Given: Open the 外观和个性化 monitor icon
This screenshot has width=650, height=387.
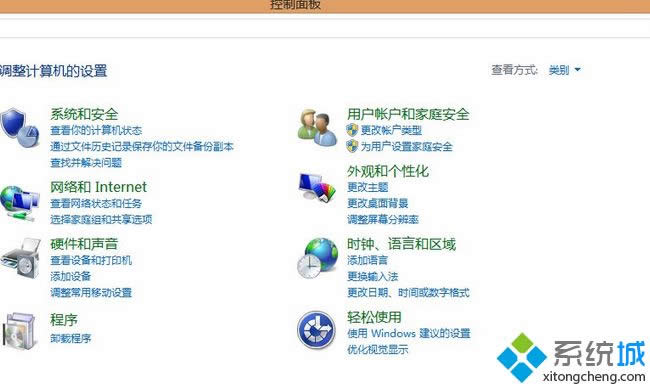Looking at the screenshot, I should pyautogui.click(x=317, y=188).
